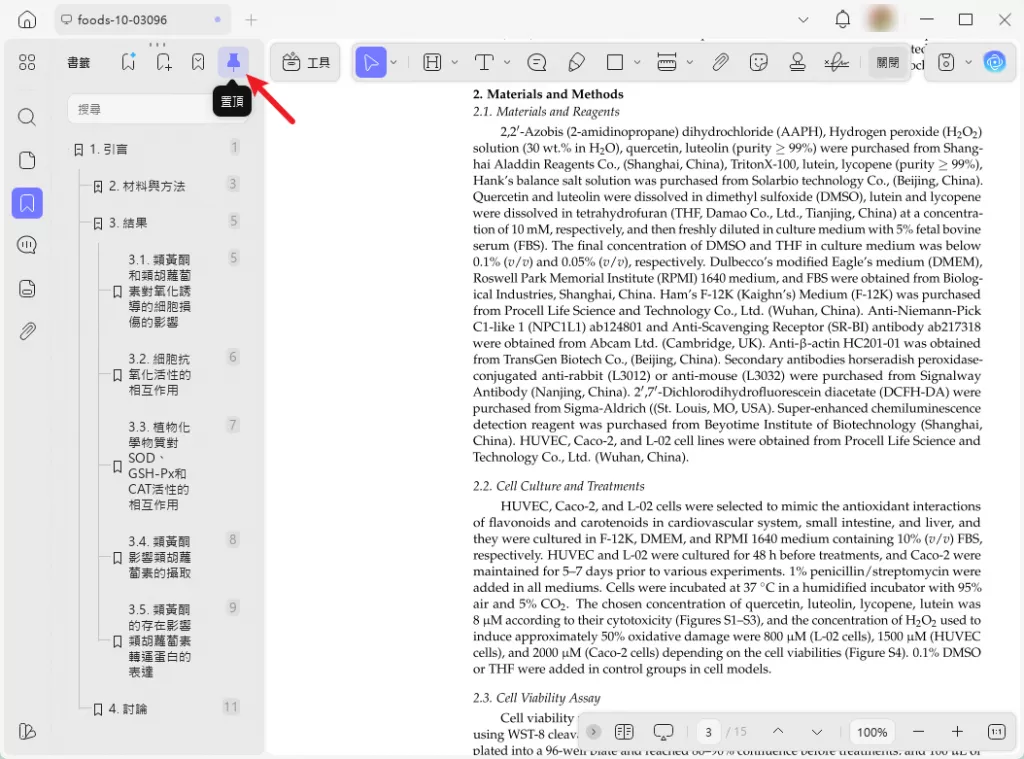The height and width of the screenshot is (759, 1024).
Task: Open dropdown next to measure tool
Action: click(x=690, y=62)
